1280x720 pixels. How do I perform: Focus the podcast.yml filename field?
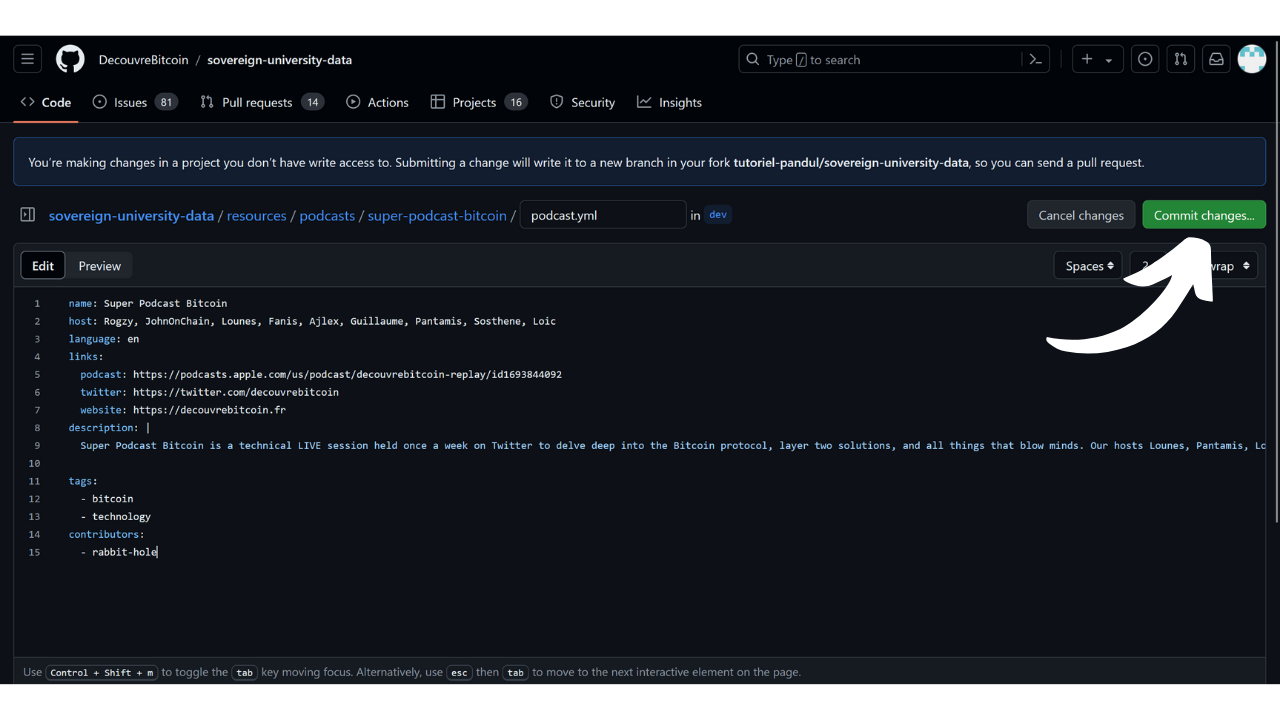(x=603, y=215)
